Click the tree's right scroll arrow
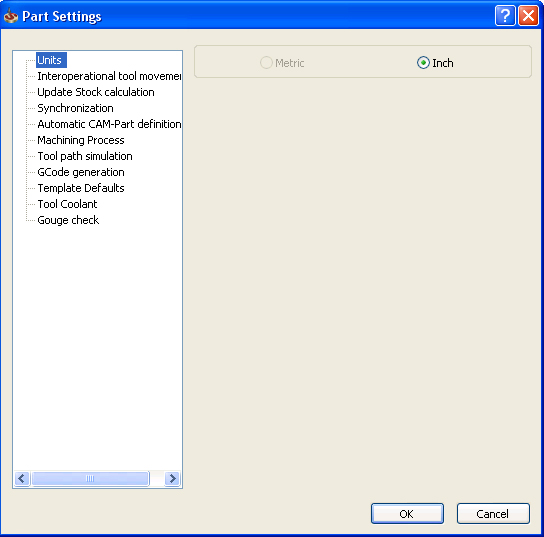This screenshot has height=537, width=544. click(172, 478)
